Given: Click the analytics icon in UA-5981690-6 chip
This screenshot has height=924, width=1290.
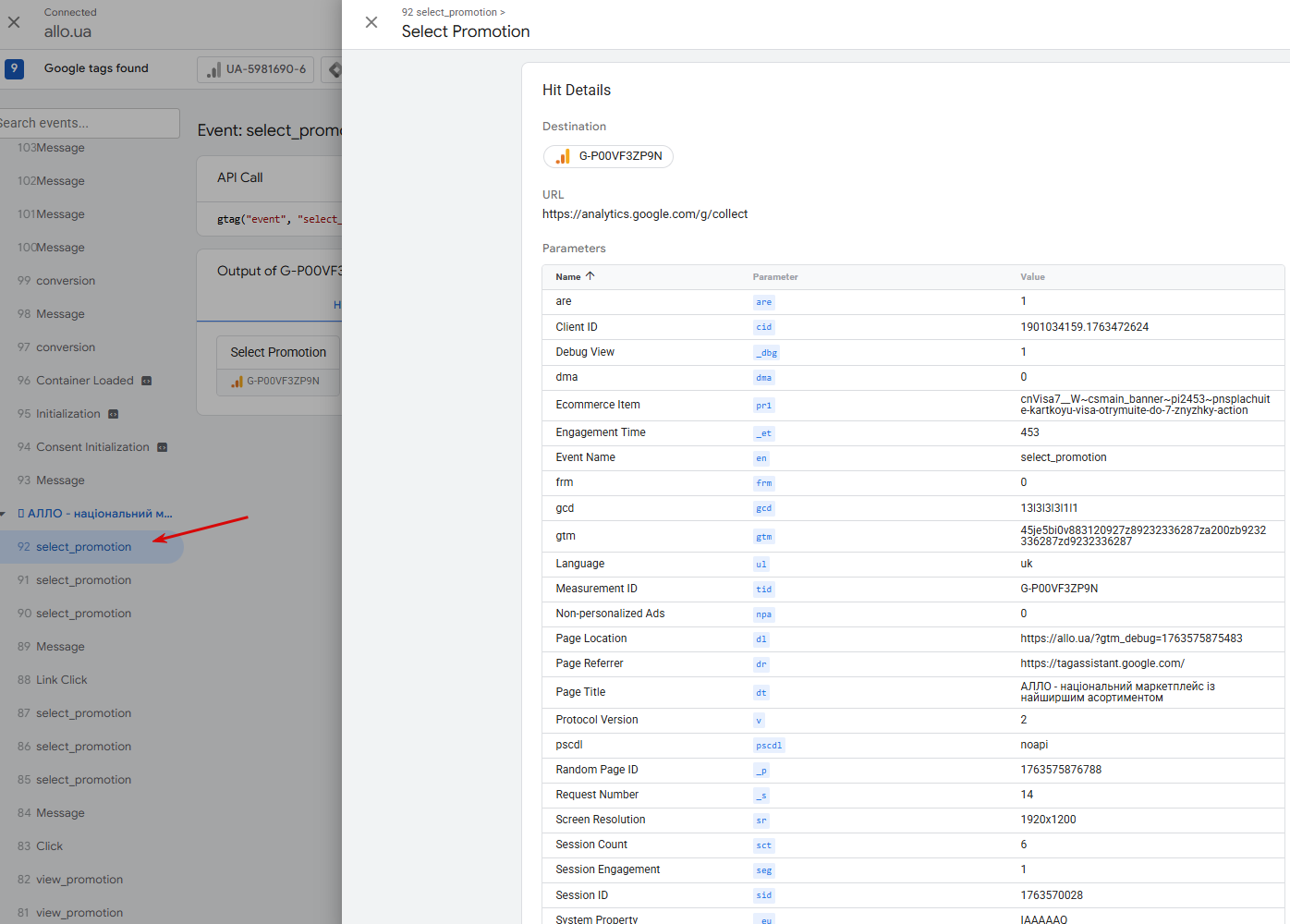Looking at the screenshot, I should pyautogui.click(x=213, y=69).
